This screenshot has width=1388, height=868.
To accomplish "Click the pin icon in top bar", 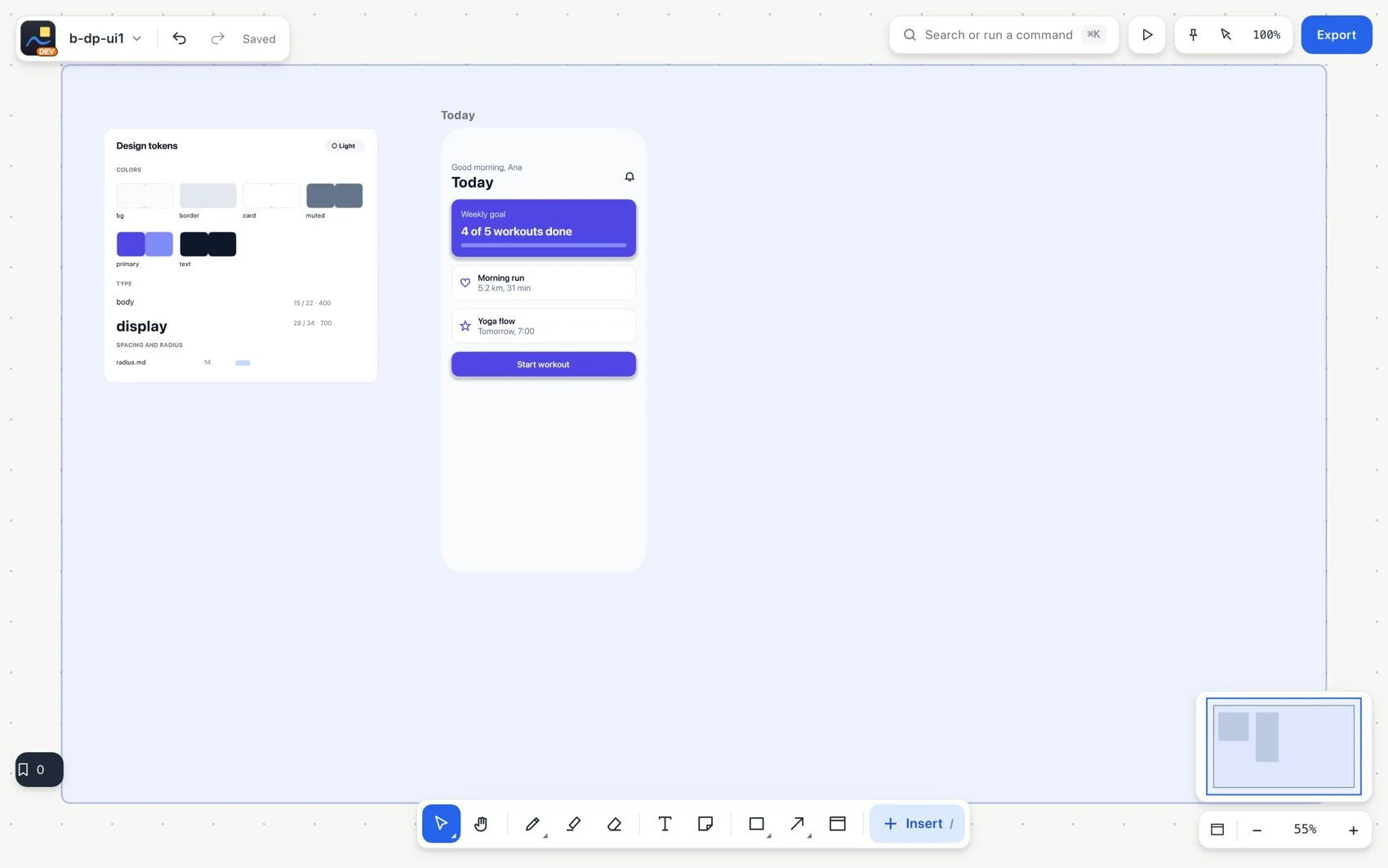I will 1193,35.
